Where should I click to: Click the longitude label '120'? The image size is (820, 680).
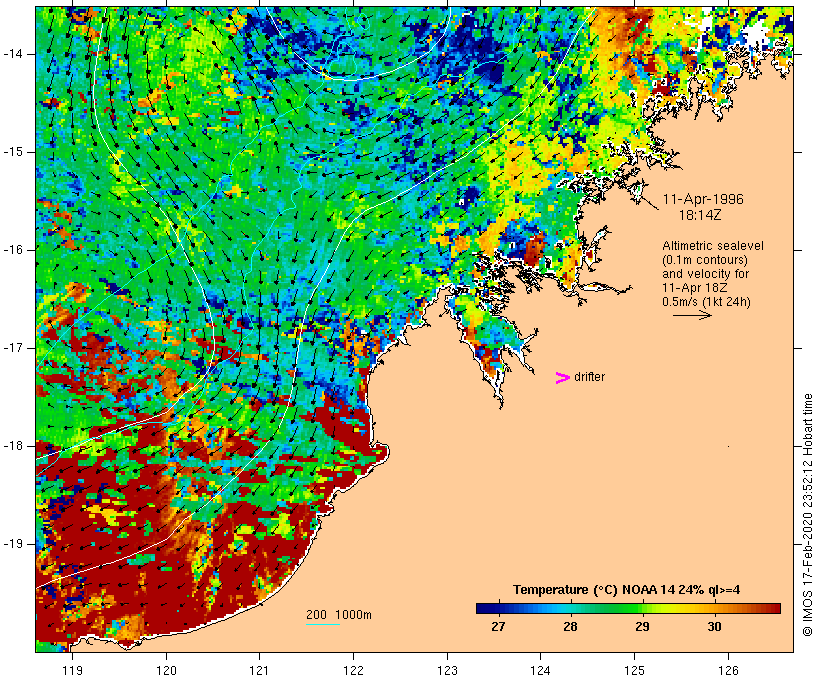point(166,670)
